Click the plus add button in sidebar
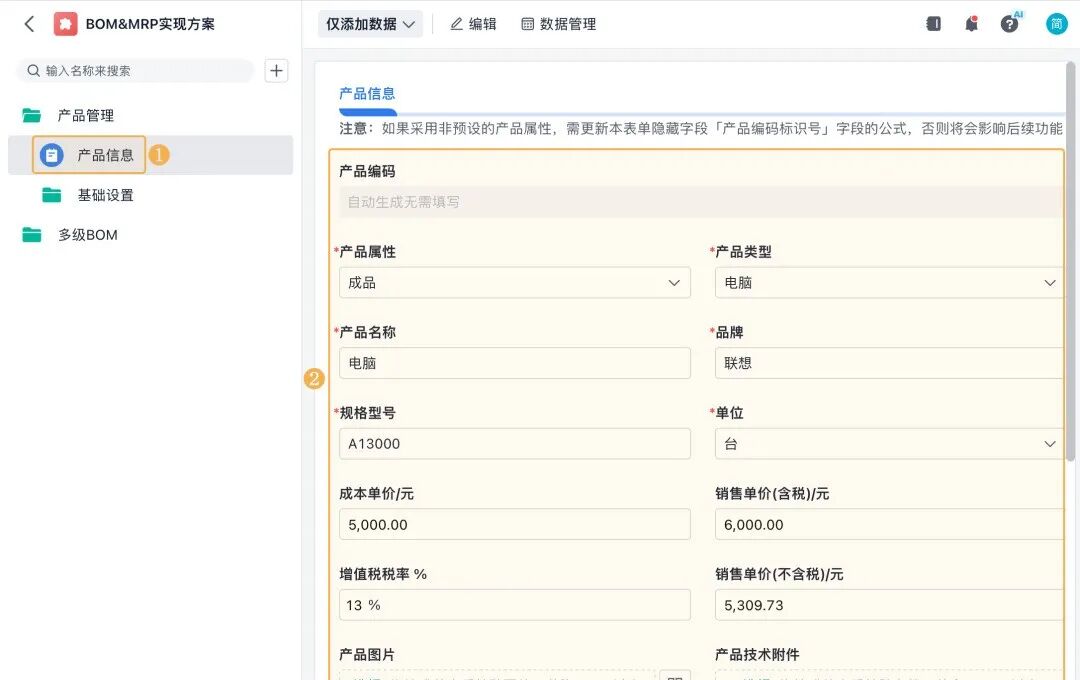 [276, 70]
